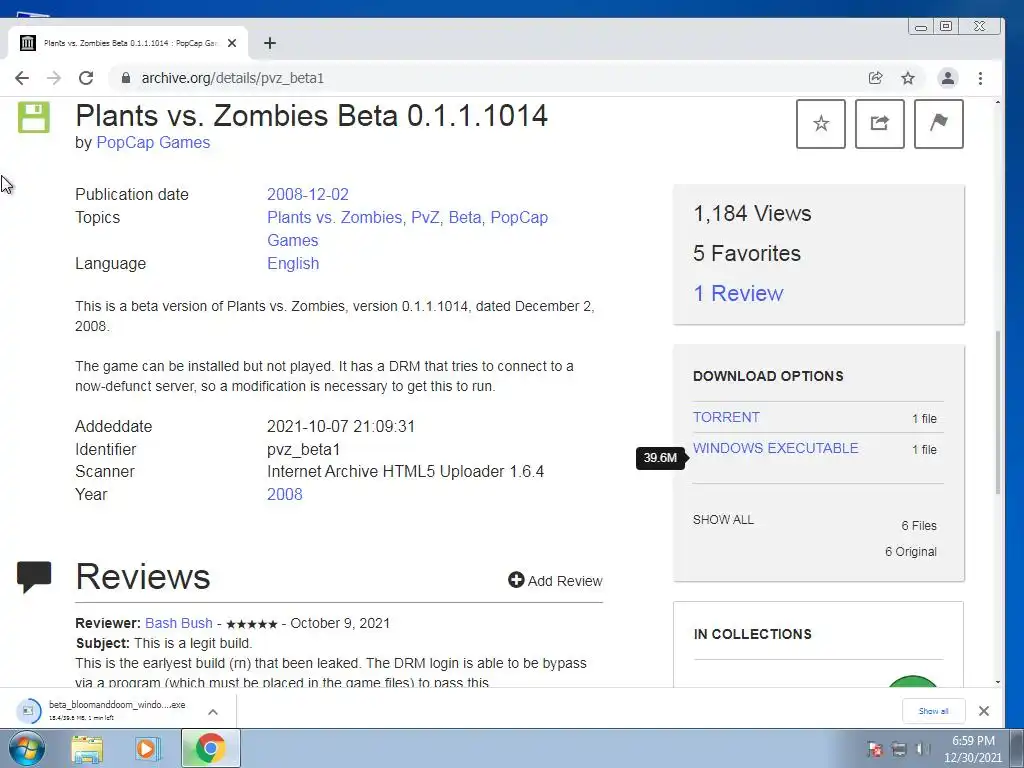This screenshot has height=768, width=1024.
Task: Reload the archive.org page
Action: (x=86, y=78)
